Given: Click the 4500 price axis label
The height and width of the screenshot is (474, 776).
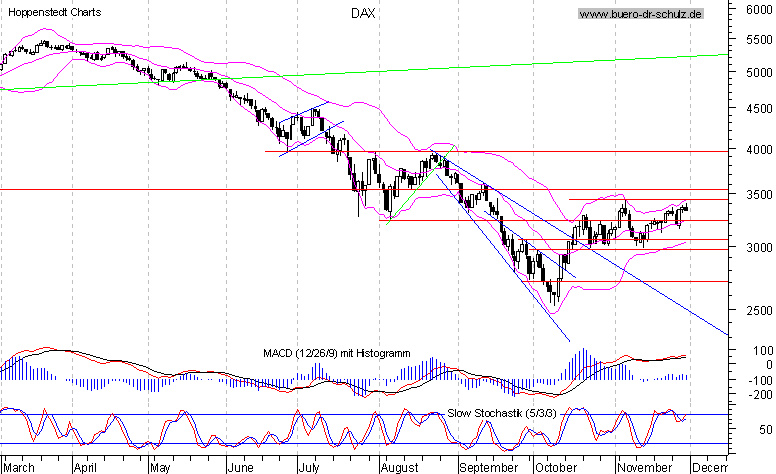Looking at the screenshot, I should [x=759, y=108].
